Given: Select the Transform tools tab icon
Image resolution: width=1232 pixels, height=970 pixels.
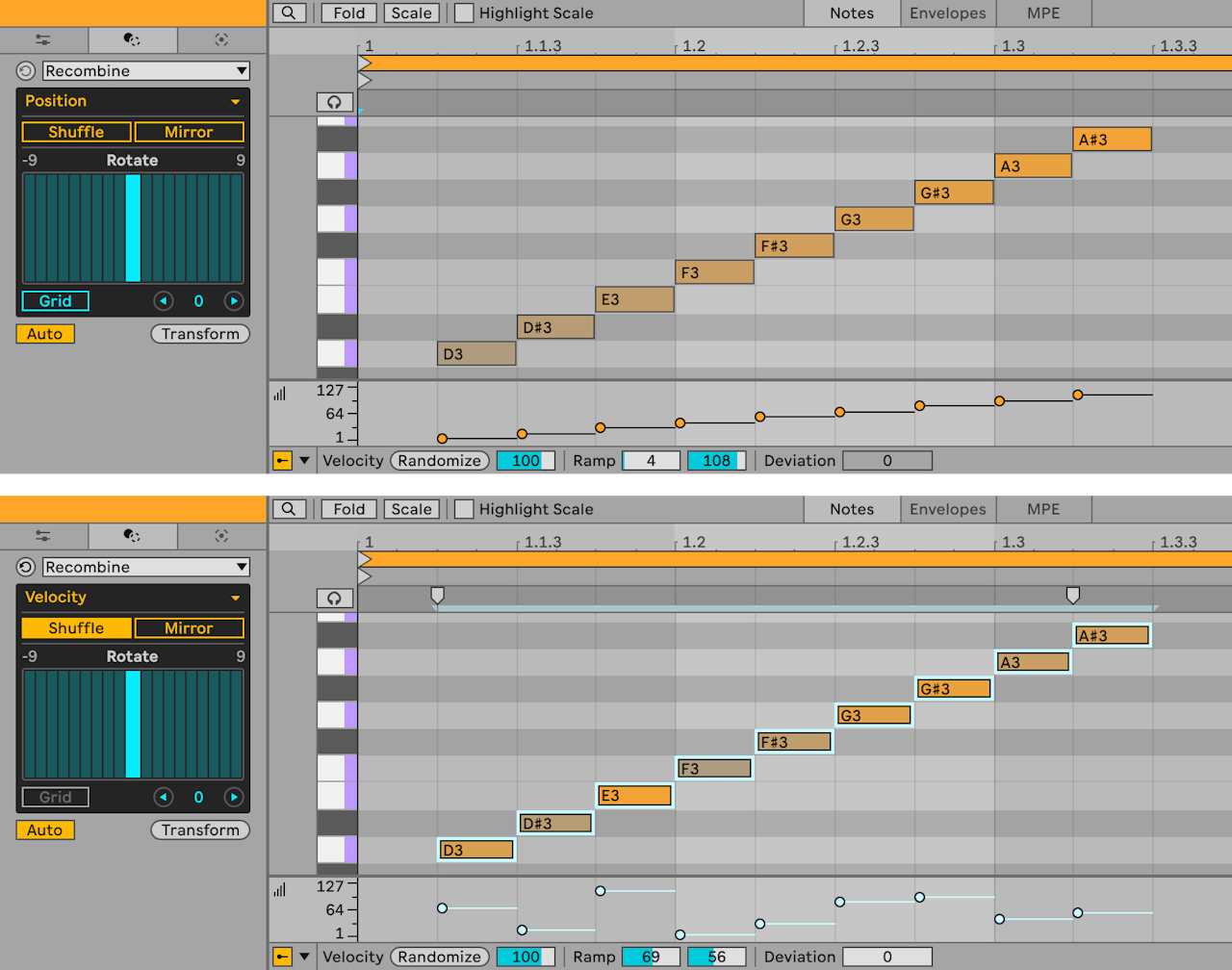Looking at the screenshot, I should click(x=131, y=39).
